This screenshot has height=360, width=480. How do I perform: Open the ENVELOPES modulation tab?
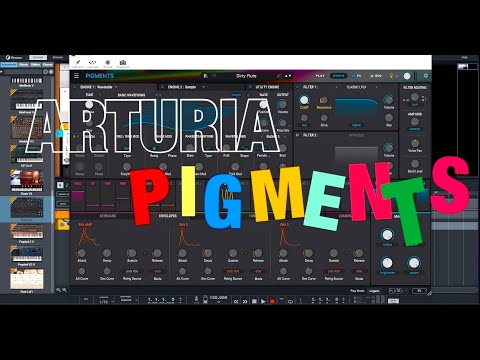(168, 216)
